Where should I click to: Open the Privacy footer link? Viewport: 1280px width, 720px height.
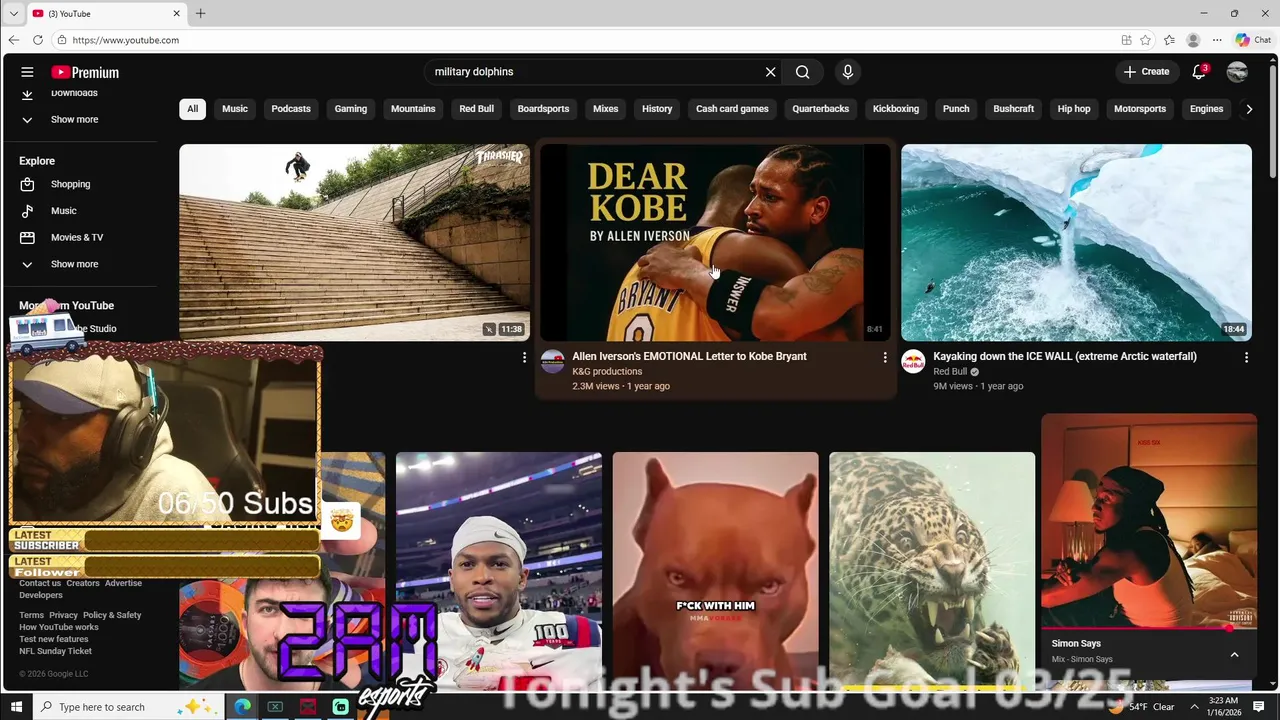point(63,615)
